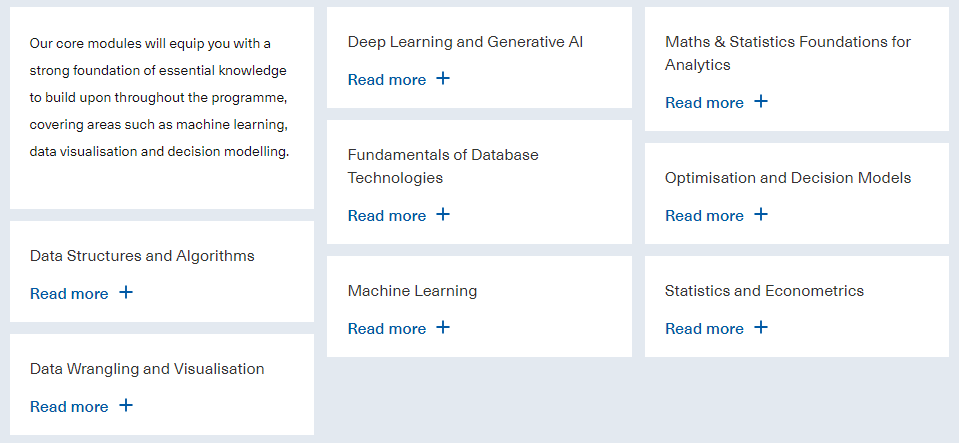The height and width of the screenshot is (443, 959).
Task: Click plus icon under Data Wrangling and Visualisation
Action: click(x=125, y=405)
